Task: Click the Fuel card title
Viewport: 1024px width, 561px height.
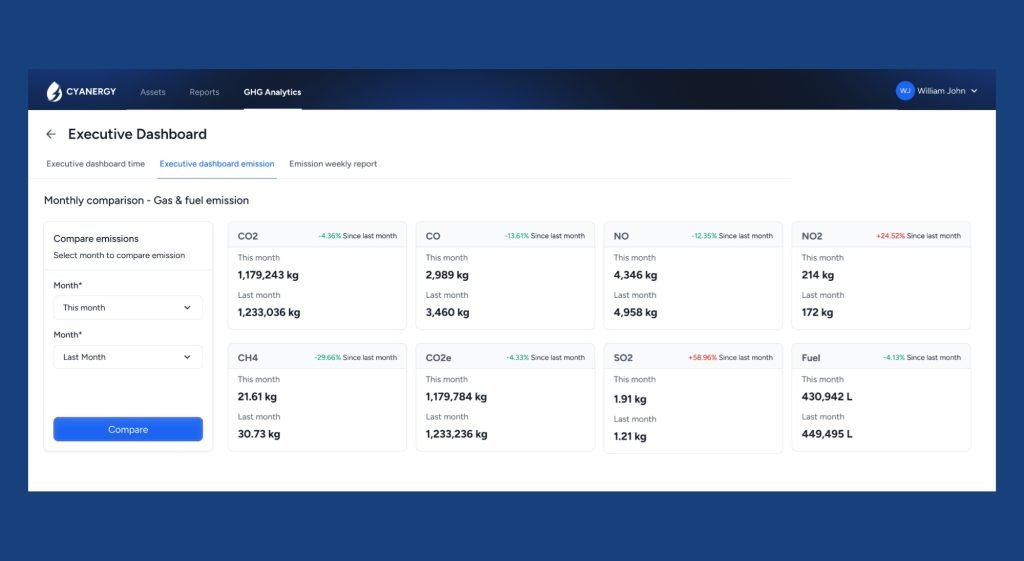Action: (x=810, y=357)
